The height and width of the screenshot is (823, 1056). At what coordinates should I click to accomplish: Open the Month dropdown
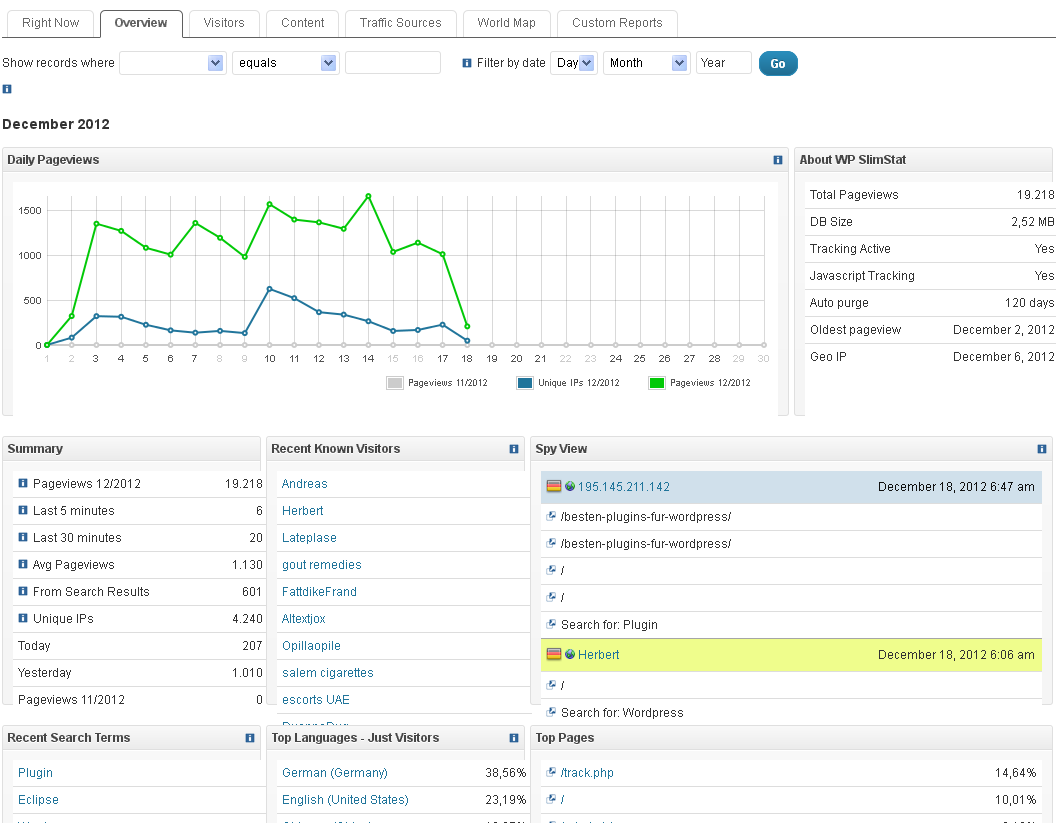(x=647, y=63)
